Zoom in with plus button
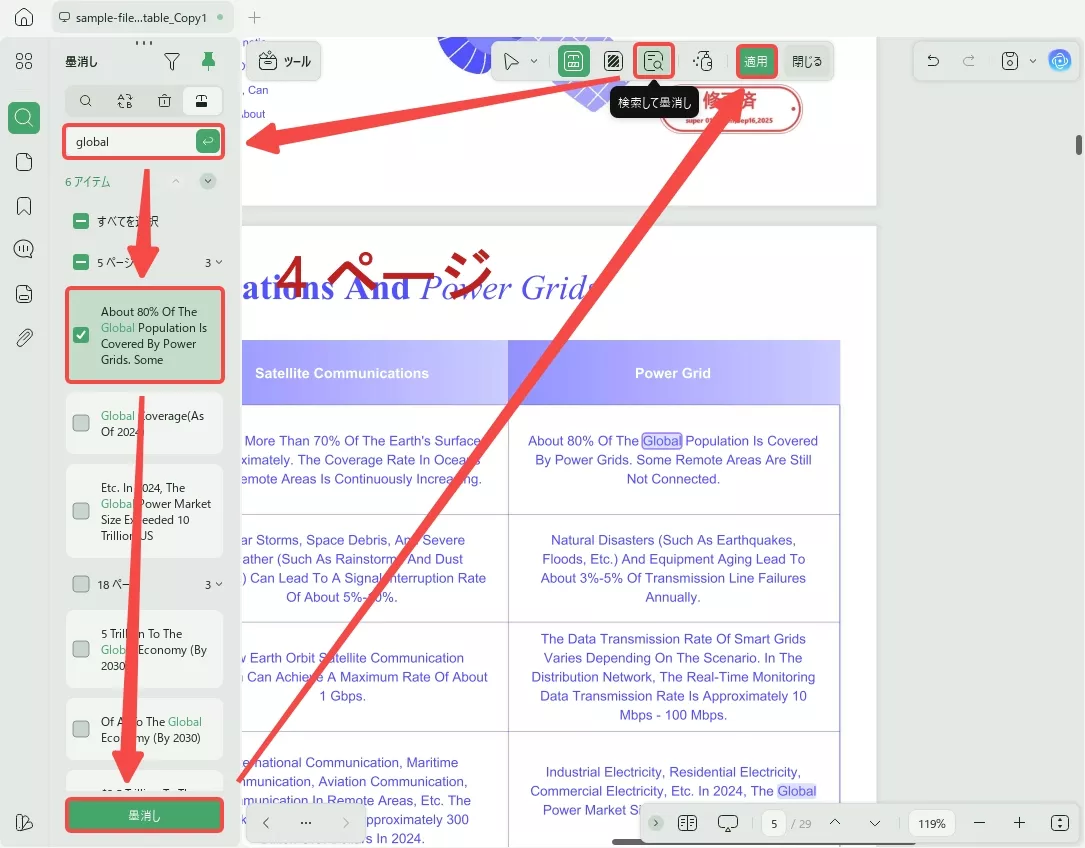 pos(1019,823)
